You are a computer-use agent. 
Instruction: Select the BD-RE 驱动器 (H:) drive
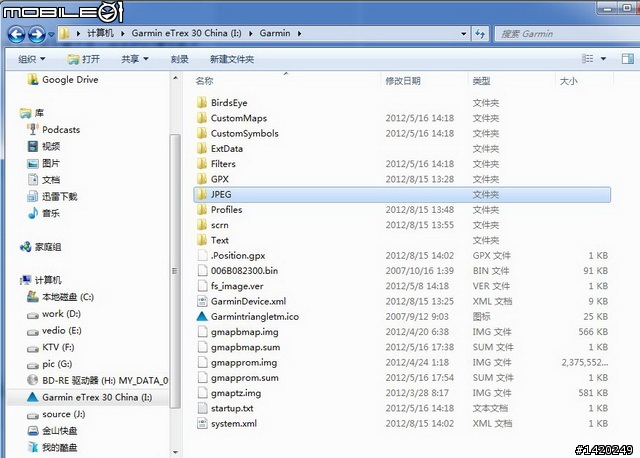[x=98, y=380]
